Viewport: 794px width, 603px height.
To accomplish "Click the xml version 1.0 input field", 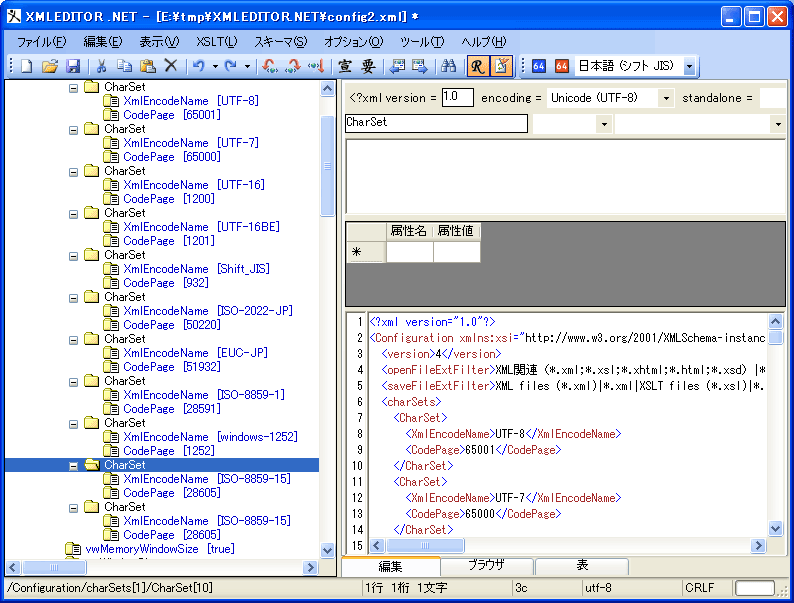I will [x=458, y=98].
